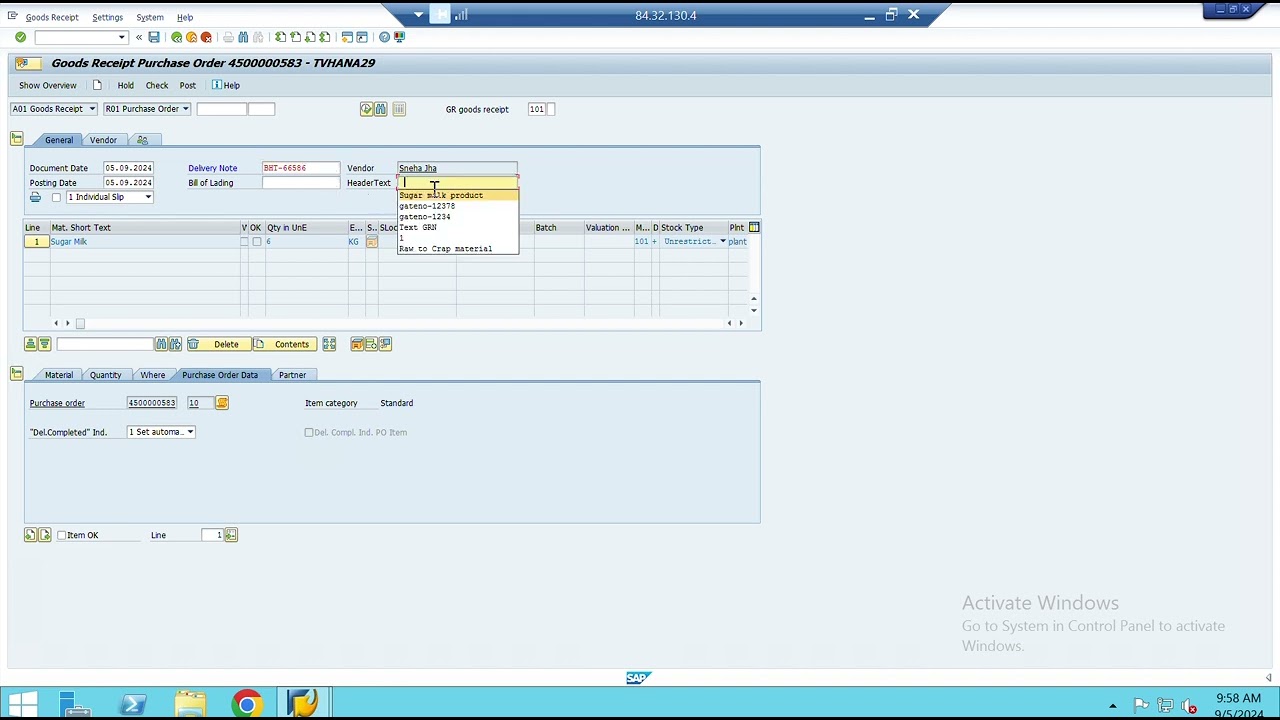Click the blue Help question mark icon

[x=384, y=37]
